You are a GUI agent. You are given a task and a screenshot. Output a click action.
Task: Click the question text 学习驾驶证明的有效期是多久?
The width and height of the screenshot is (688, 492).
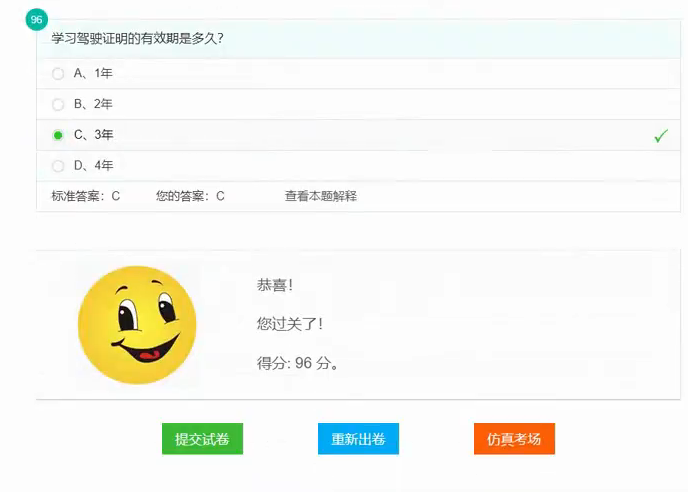tap(137, 38)
